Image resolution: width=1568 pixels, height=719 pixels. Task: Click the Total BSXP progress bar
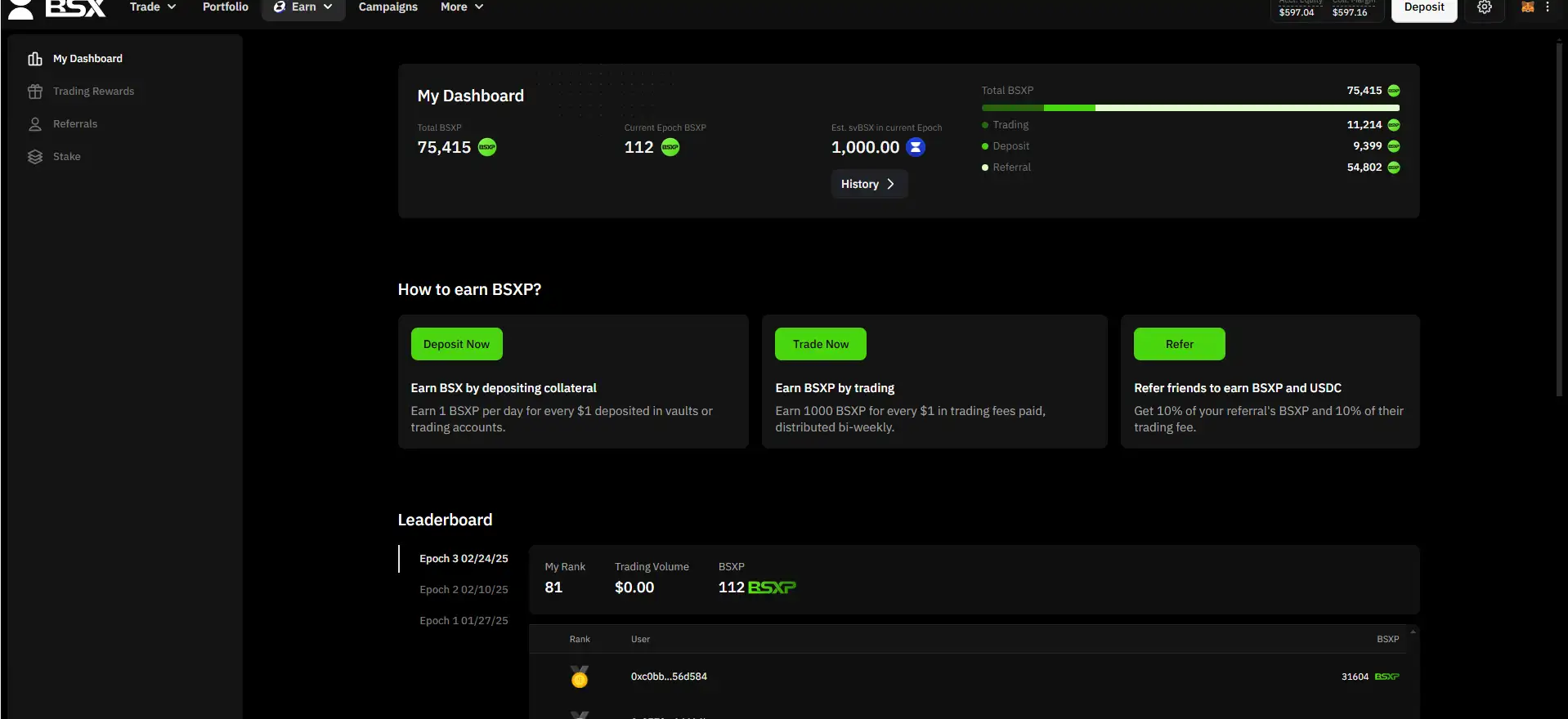point(1190,108)
